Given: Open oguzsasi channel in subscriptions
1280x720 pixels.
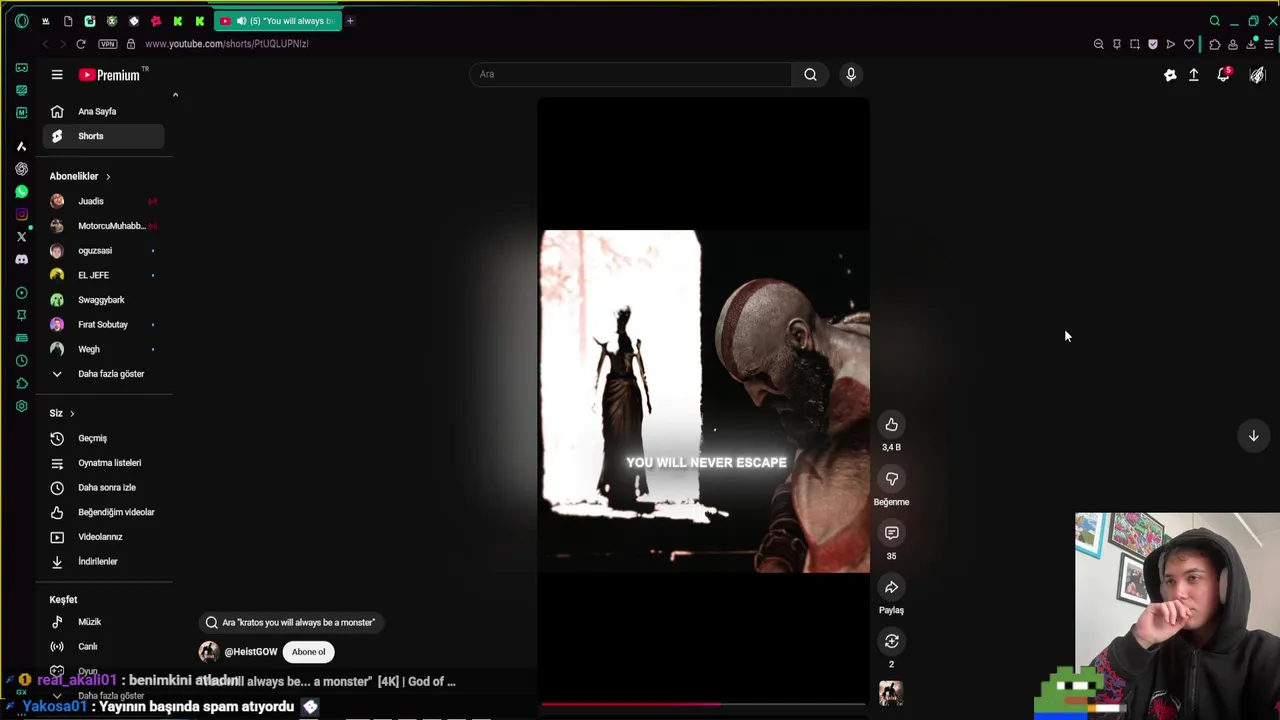Looking at the screenshot, I should (x=104, y=250).
